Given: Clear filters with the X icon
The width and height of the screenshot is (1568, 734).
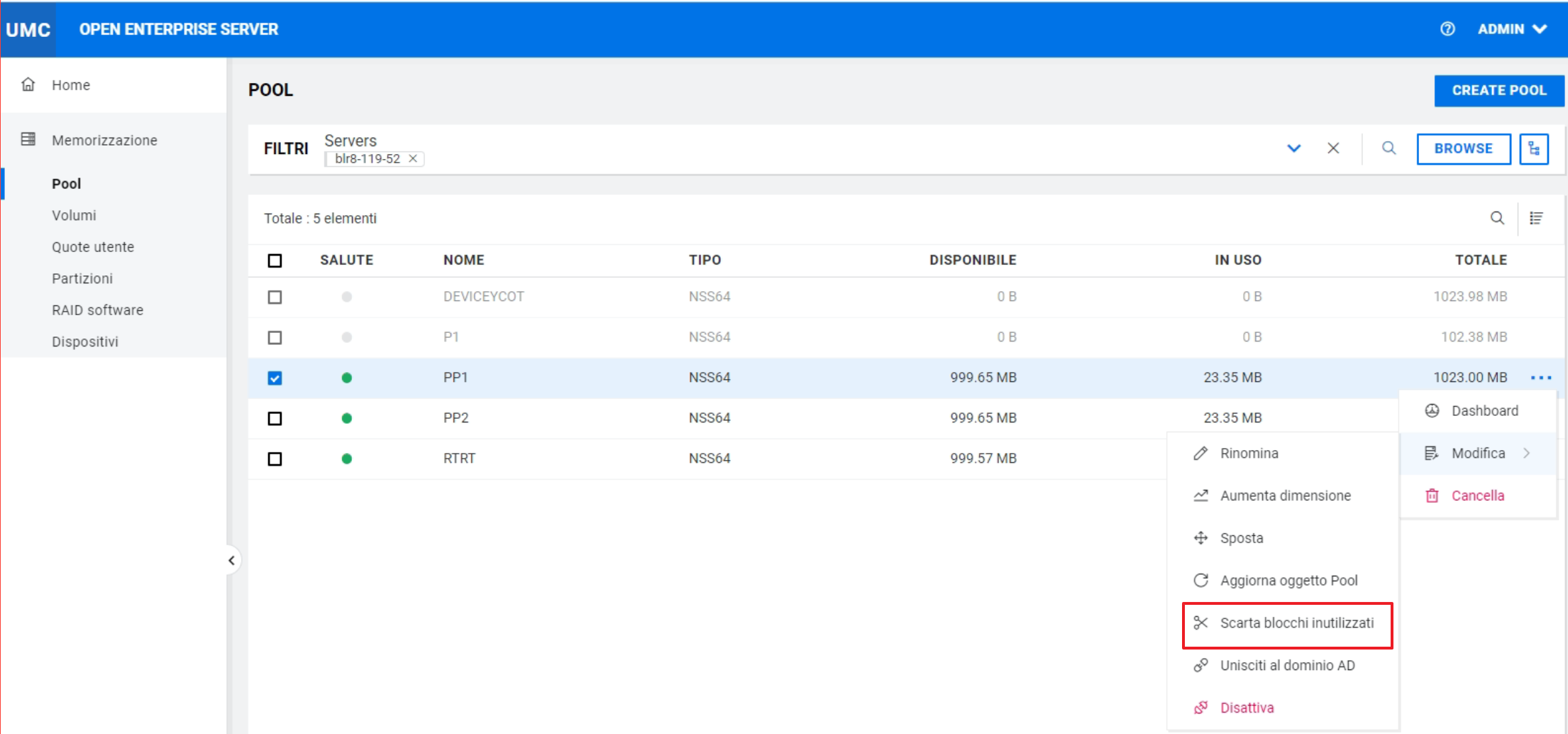Looking at the screenshot, I should (1333, 148).
